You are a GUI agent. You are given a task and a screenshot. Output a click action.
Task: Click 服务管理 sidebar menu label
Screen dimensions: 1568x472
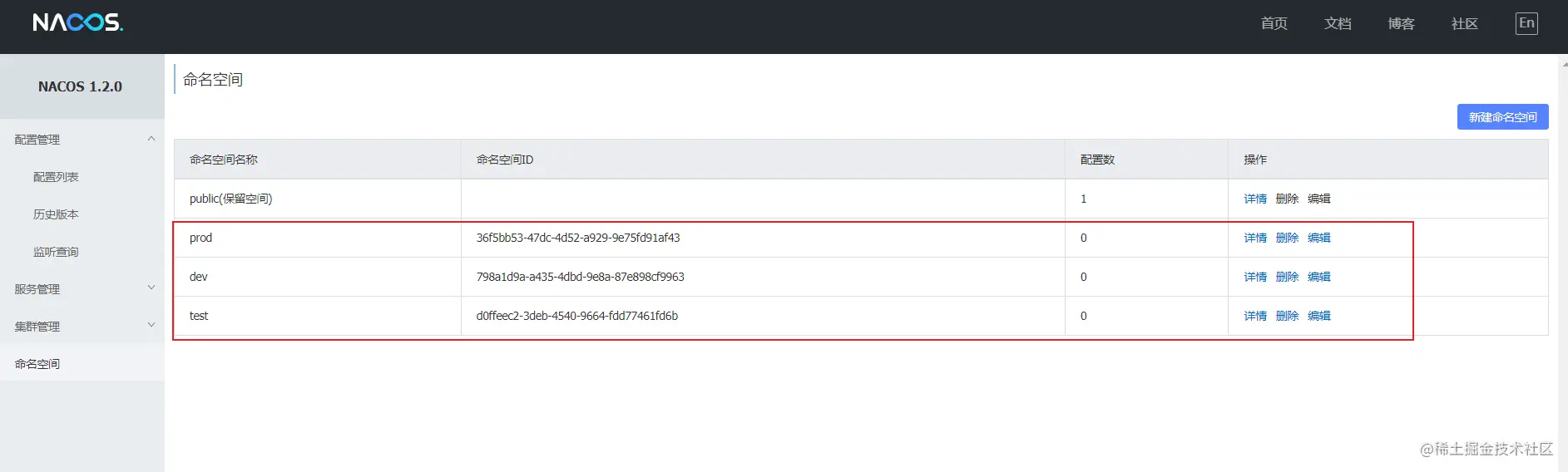37,289
